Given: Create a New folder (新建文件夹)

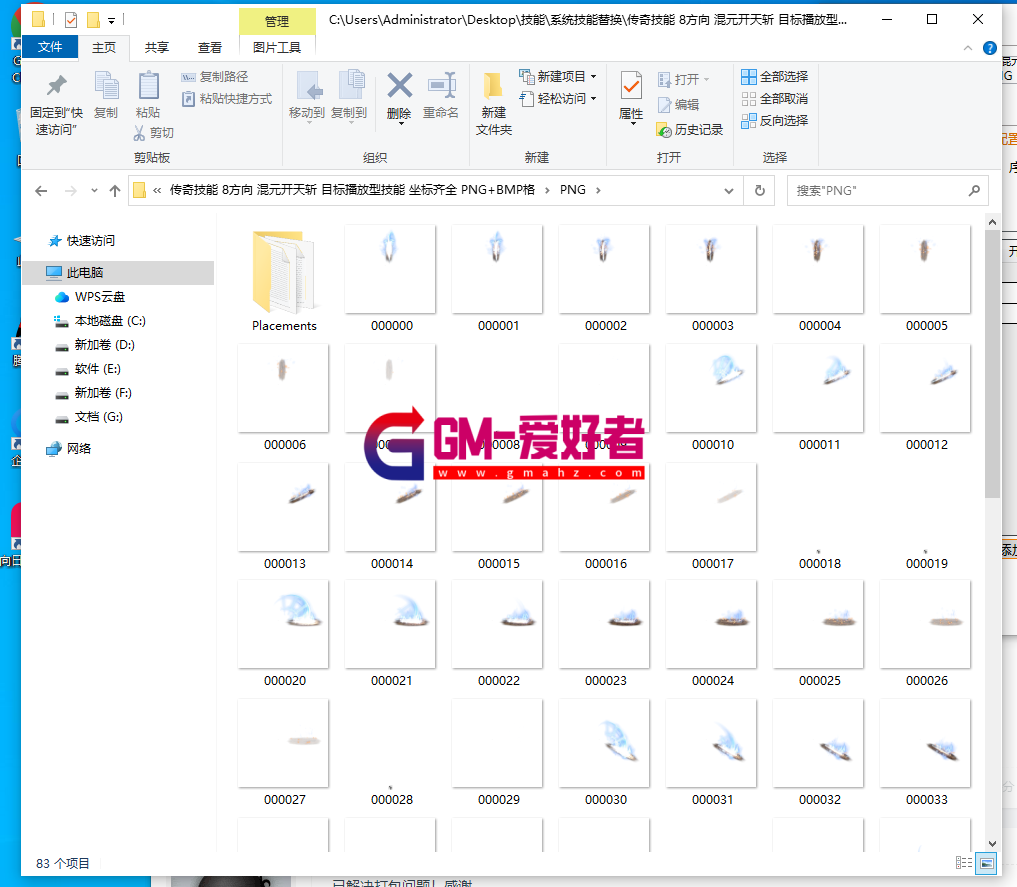Looking at the screenshot, I should [x=494, y=104].
